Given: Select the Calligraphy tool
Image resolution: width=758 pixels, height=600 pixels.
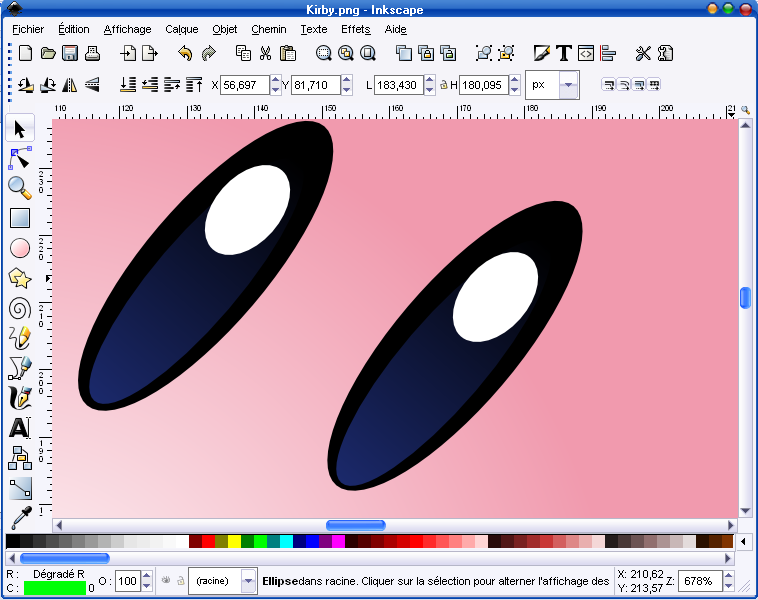Looking at the screenshot, I should click(20, 398).
